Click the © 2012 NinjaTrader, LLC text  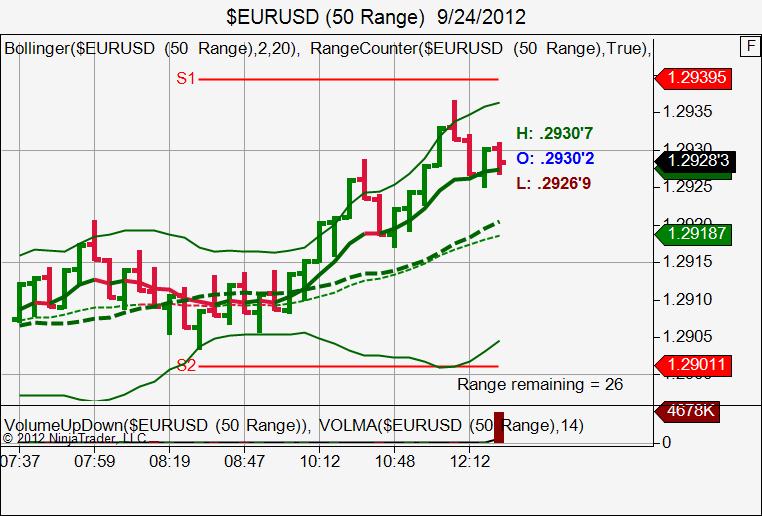[x=74, y=438]
